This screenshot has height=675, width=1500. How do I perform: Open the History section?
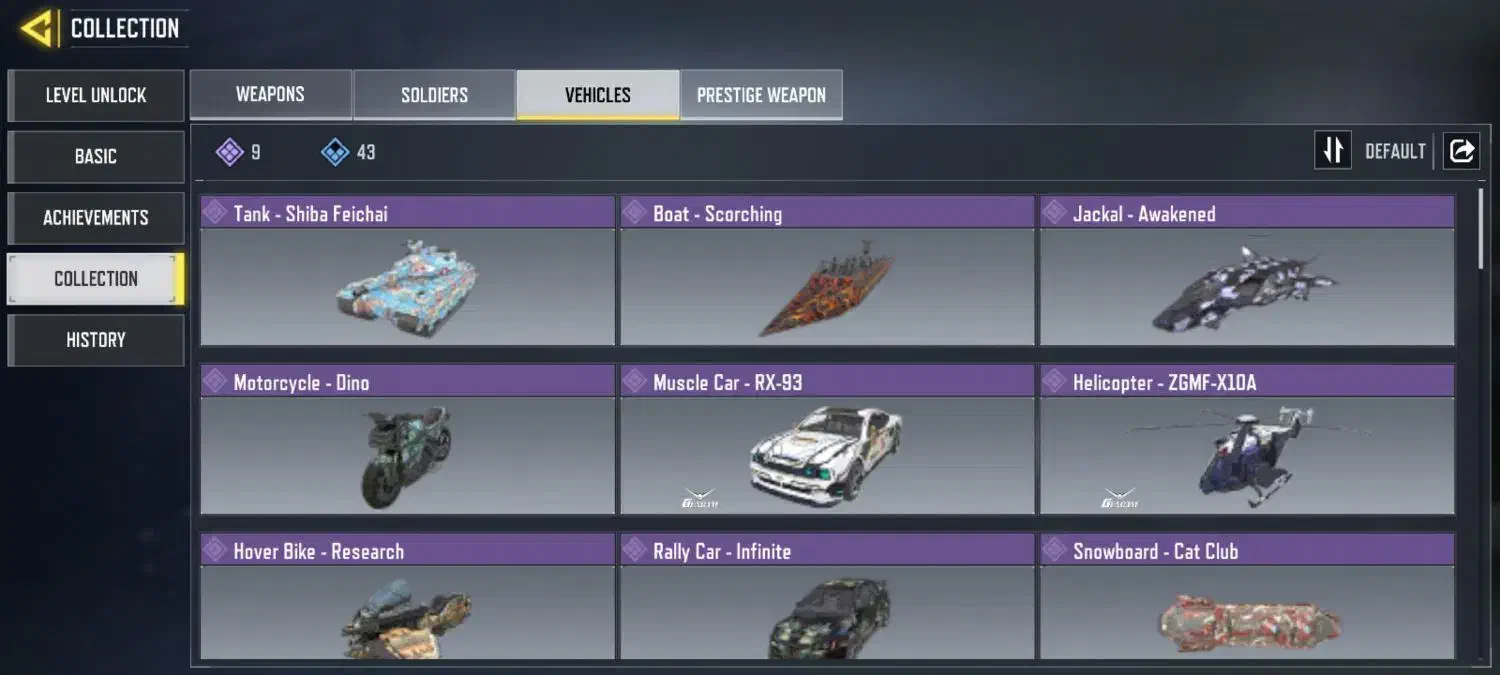96,340
